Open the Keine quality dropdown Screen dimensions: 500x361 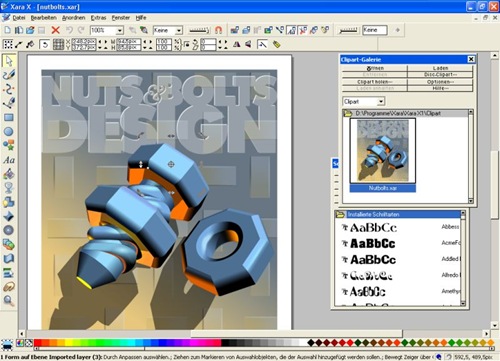click(179, 31)
